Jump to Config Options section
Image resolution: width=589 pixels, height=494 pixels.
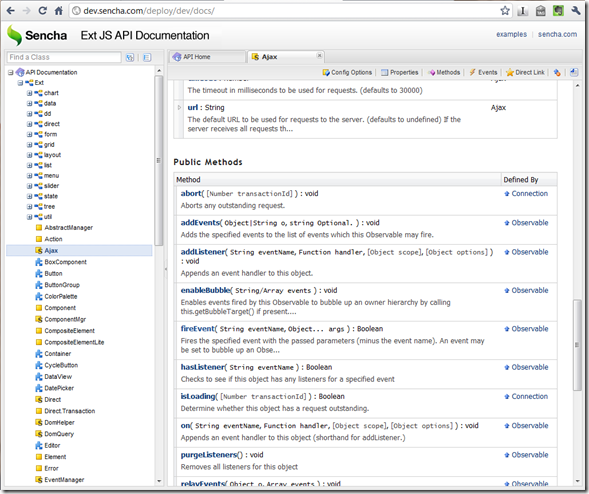coord(347,72)
